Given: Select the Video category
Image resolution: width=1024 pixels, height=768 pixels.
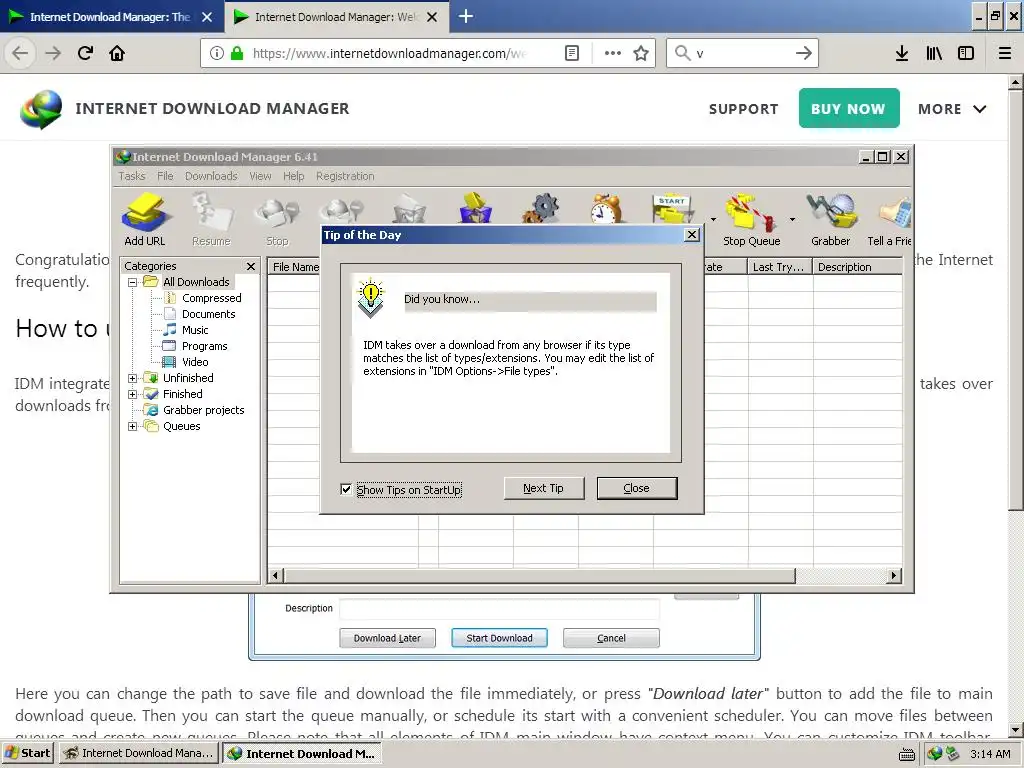Looking at the screenshot, I should pyautogui.click(x=195, y=362).
